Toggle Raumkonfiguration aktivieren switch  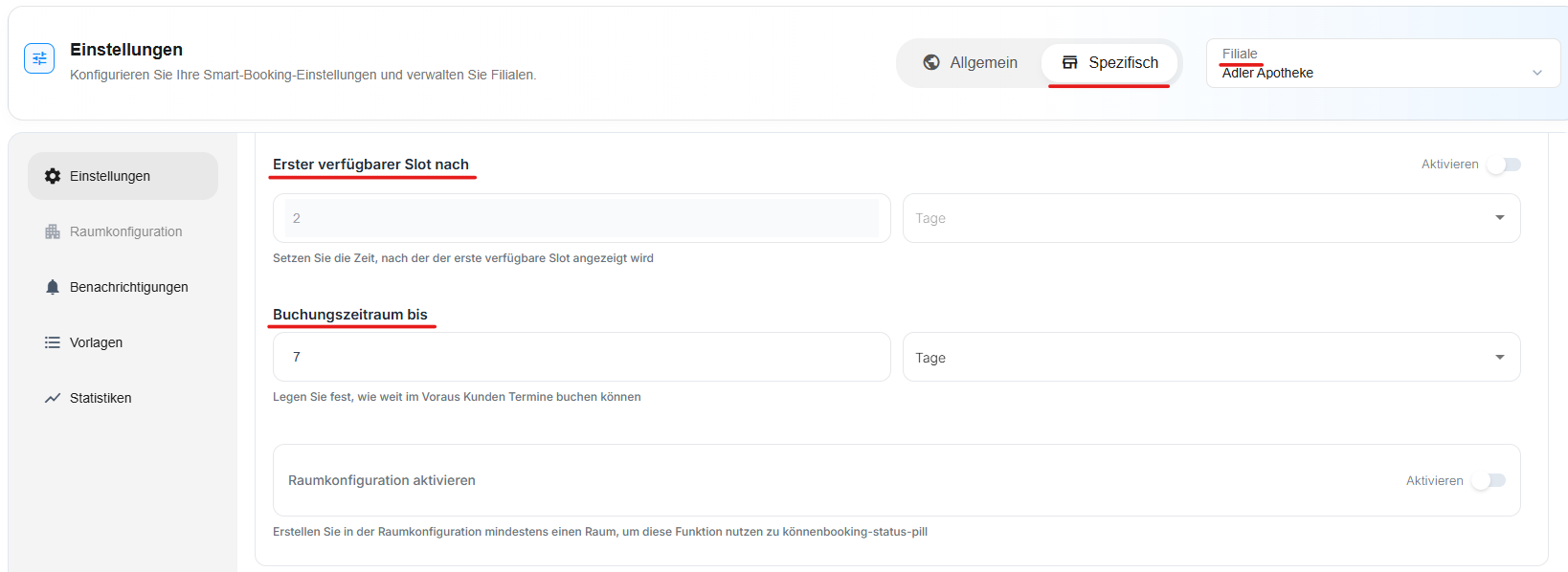coord(1489,480)
